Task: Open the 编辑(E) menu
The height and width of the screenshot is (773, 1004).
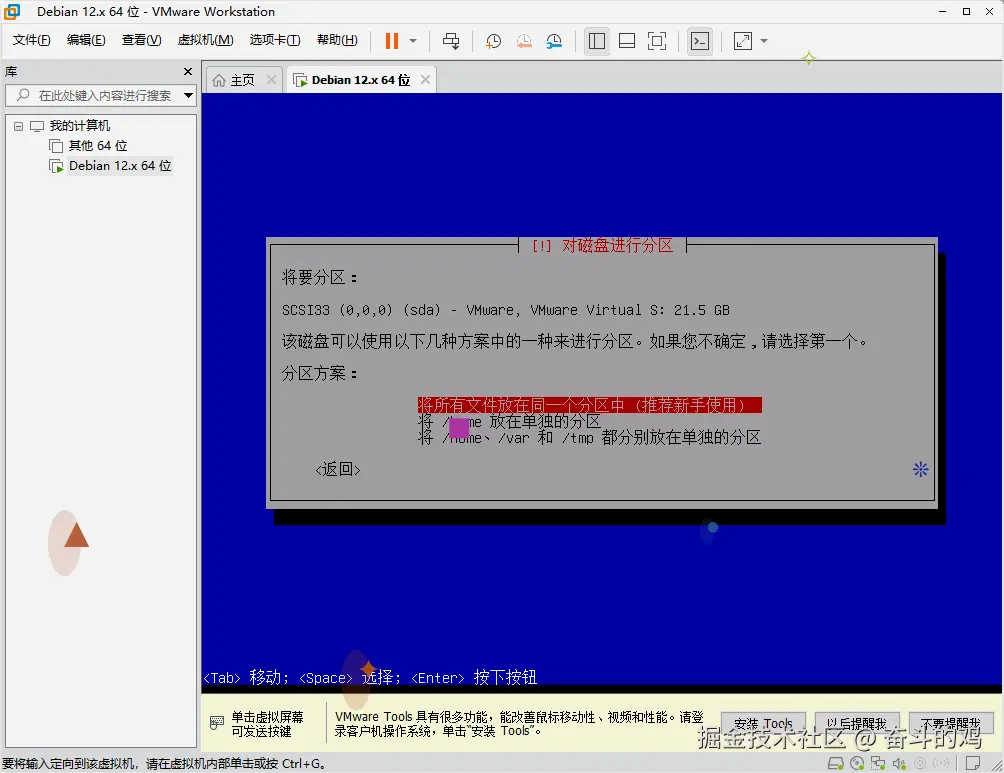Action: [86, 40]
